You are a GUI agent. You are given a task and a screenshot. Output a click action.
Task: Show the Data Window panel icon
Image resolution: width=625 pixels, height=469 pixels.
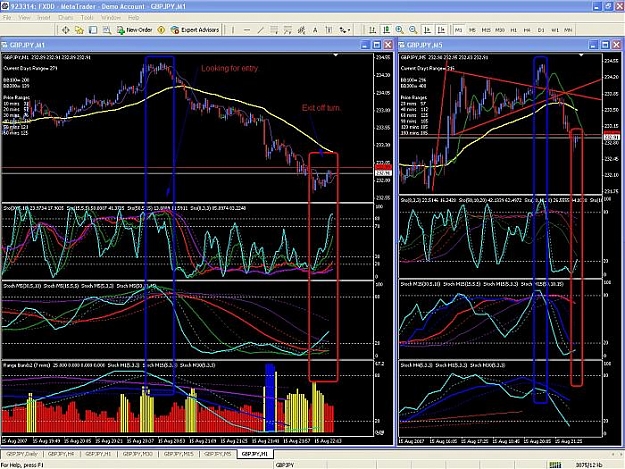tap(93, 30)
